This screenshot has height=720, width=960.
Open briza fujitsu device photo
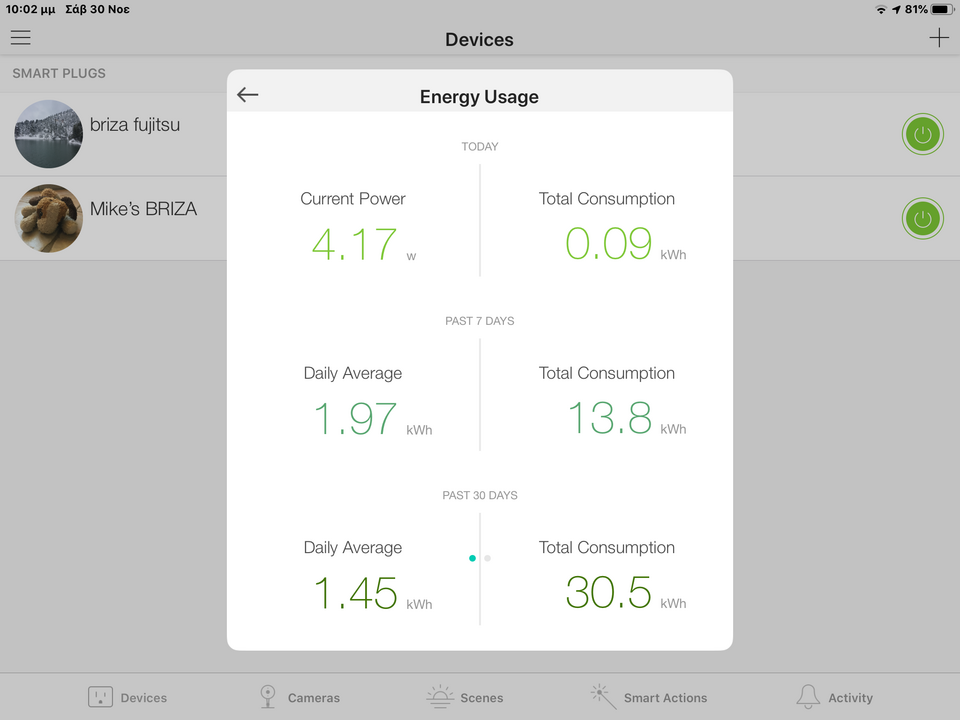(48, 134)
